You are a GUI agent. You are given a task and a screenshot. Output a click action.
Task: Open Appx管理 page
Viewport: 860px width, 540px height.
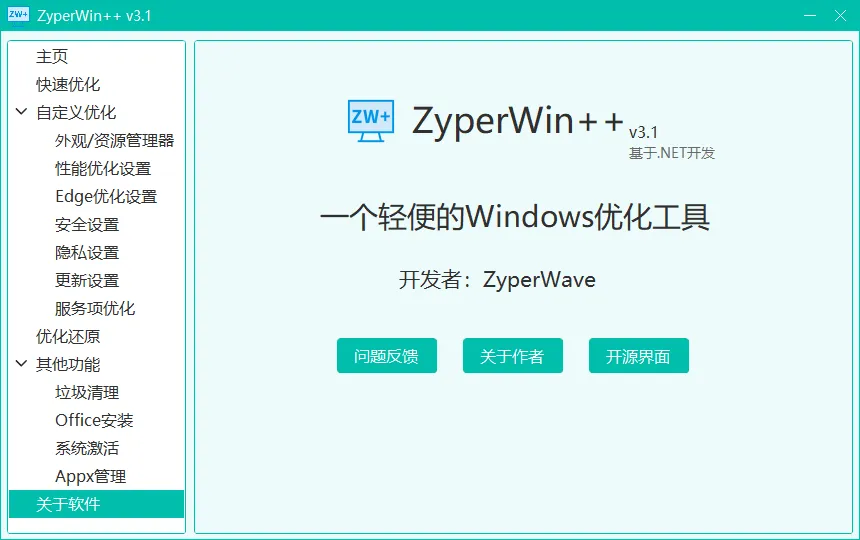90,477
